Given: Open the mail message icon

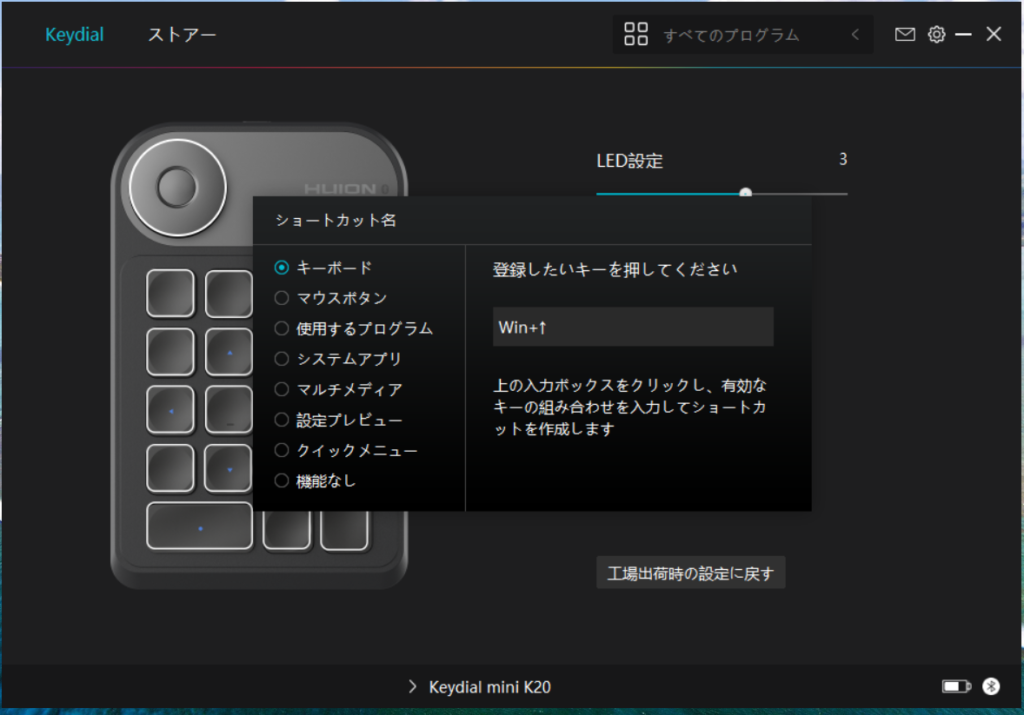Looking at the screenshot, I should click(x=904, y=35).
